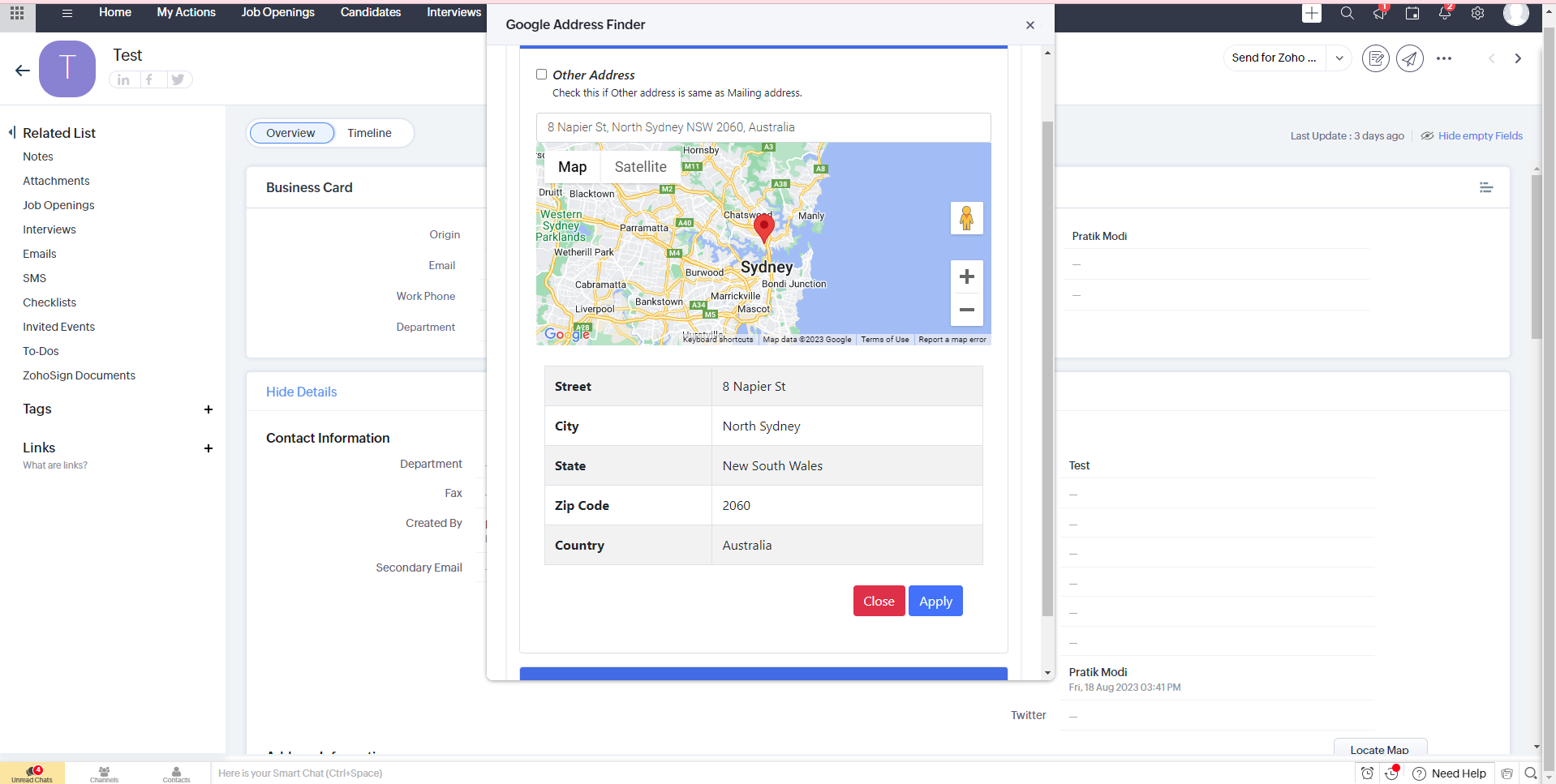This screenshot has width=1556, height=784.
Task: Toggle Hide empty Fields
Action: (x=1472, y=136)
